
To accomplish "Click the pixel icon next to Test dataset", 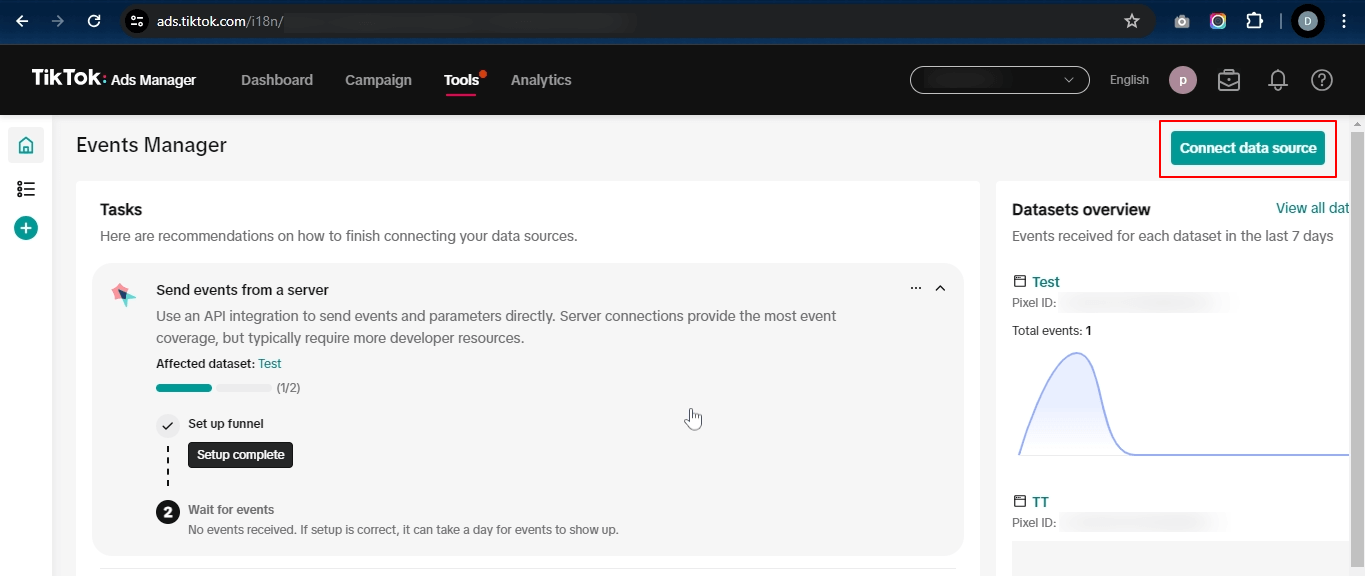I will (1020, 282).
